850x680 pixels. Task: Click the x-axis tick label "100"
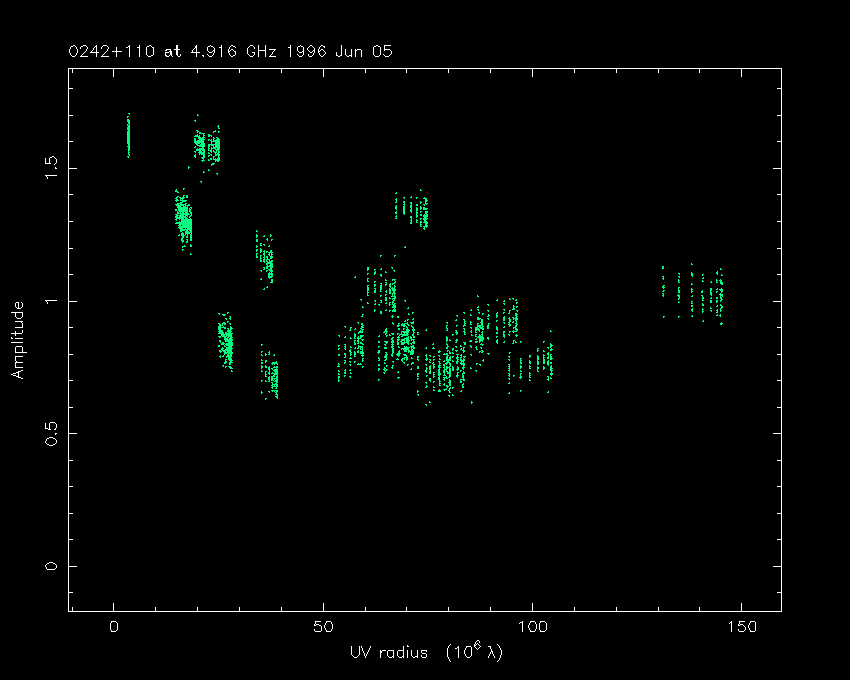[532, 627]
